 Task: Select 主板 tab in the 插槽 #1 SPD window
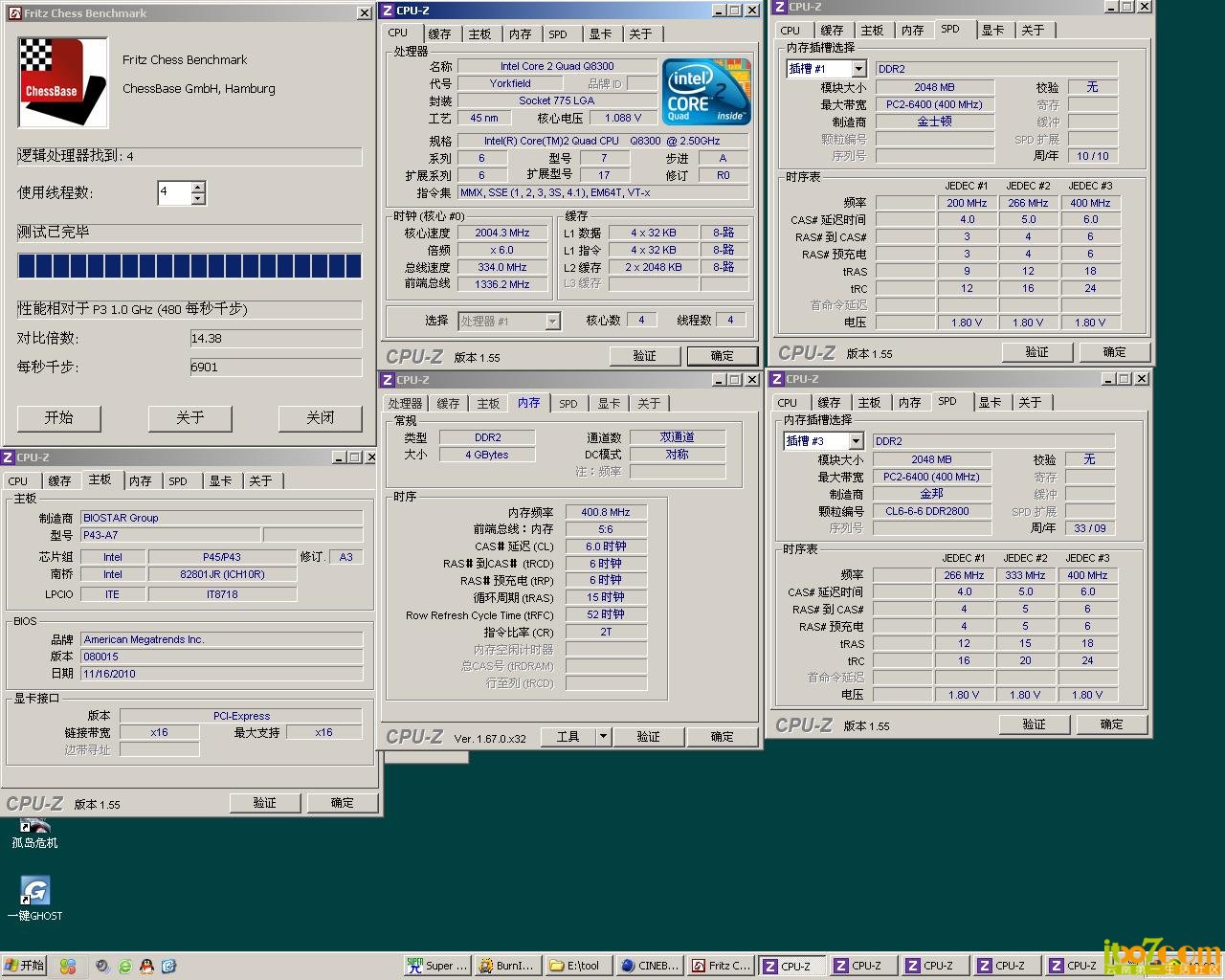click(872, 31)
